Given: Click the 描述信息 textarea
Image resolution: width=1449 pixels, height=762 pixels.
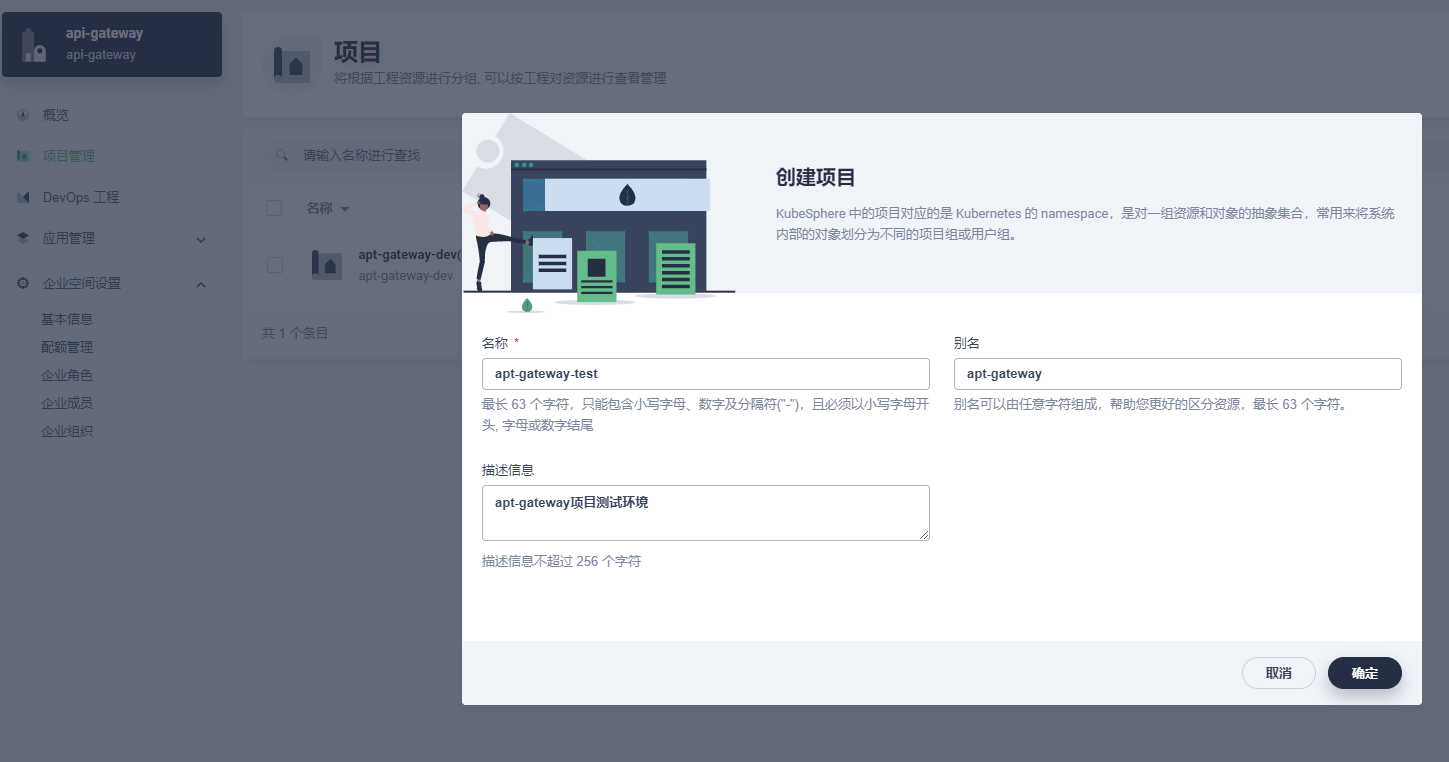Looking at the screenshot, I should [x=706, y=513].
